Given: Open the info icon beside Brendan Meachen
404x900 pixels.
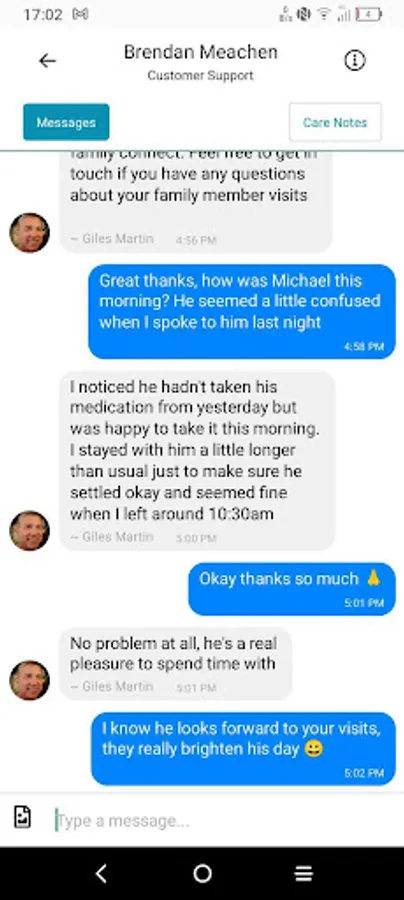Looking at the screenshot, I should 355,60.
